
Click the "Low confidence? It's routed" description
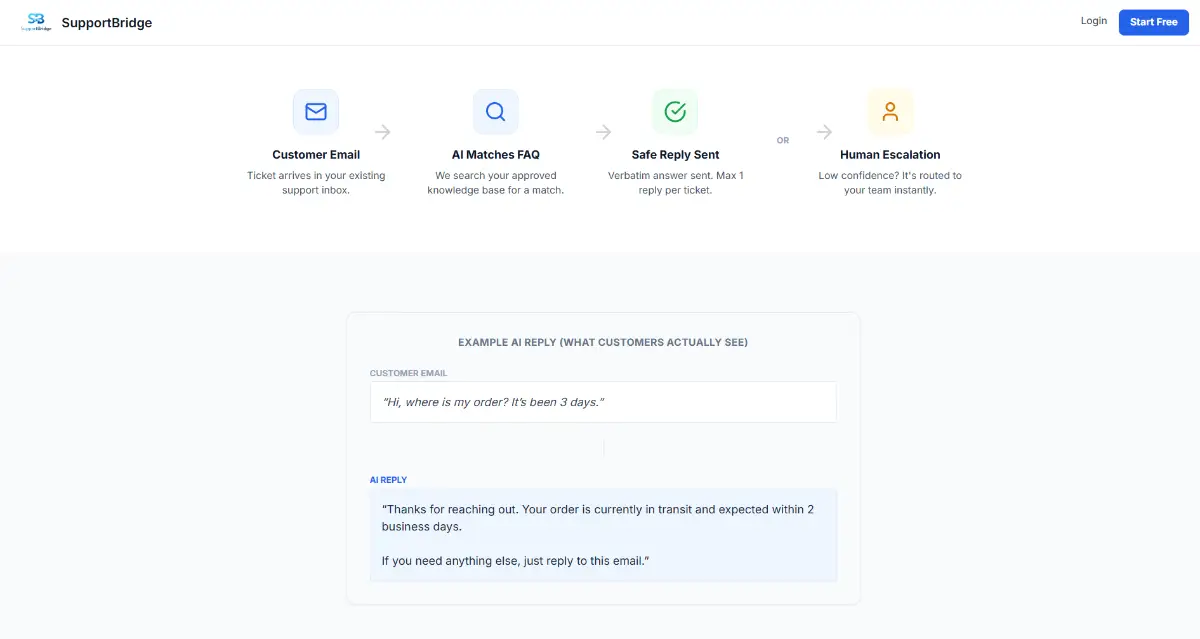[x=890, y=183]
